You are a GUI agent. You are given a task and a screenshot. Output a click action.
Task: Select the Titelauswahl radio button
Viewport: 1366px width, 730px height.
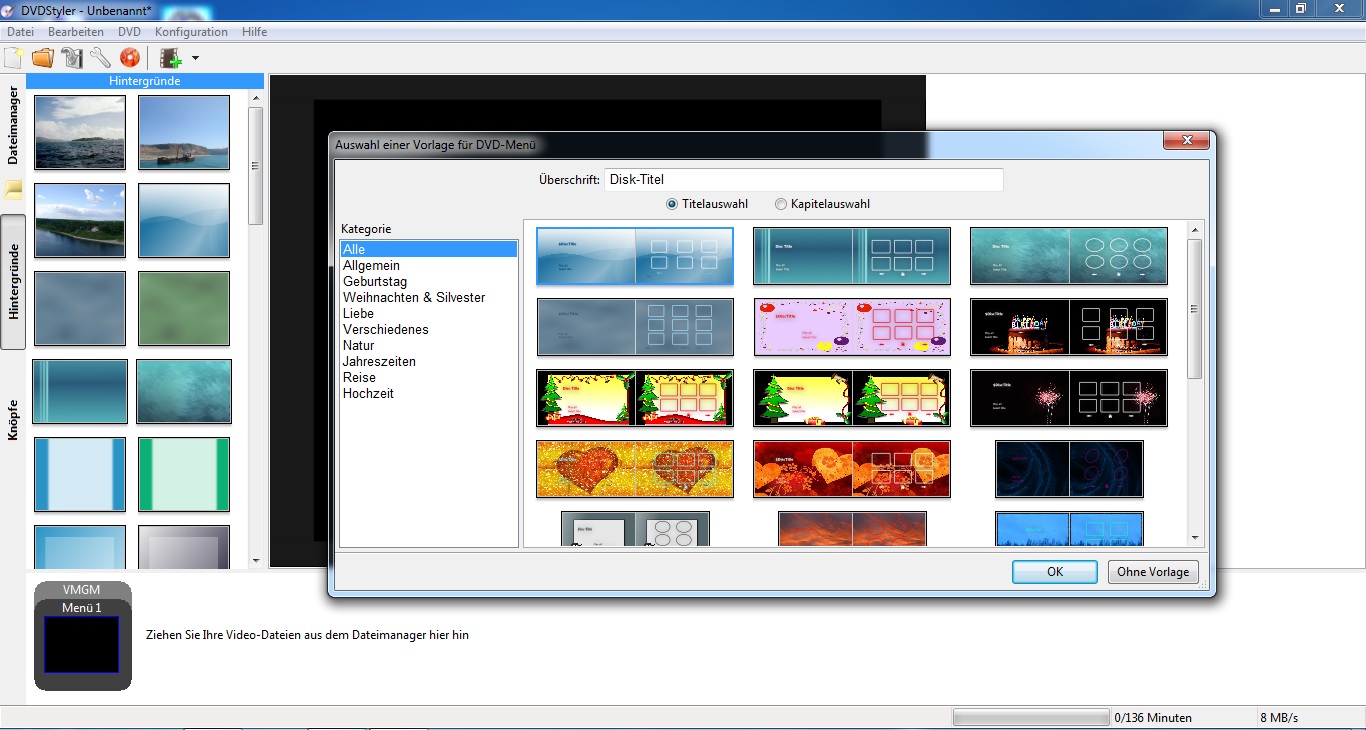coord(672,204)
